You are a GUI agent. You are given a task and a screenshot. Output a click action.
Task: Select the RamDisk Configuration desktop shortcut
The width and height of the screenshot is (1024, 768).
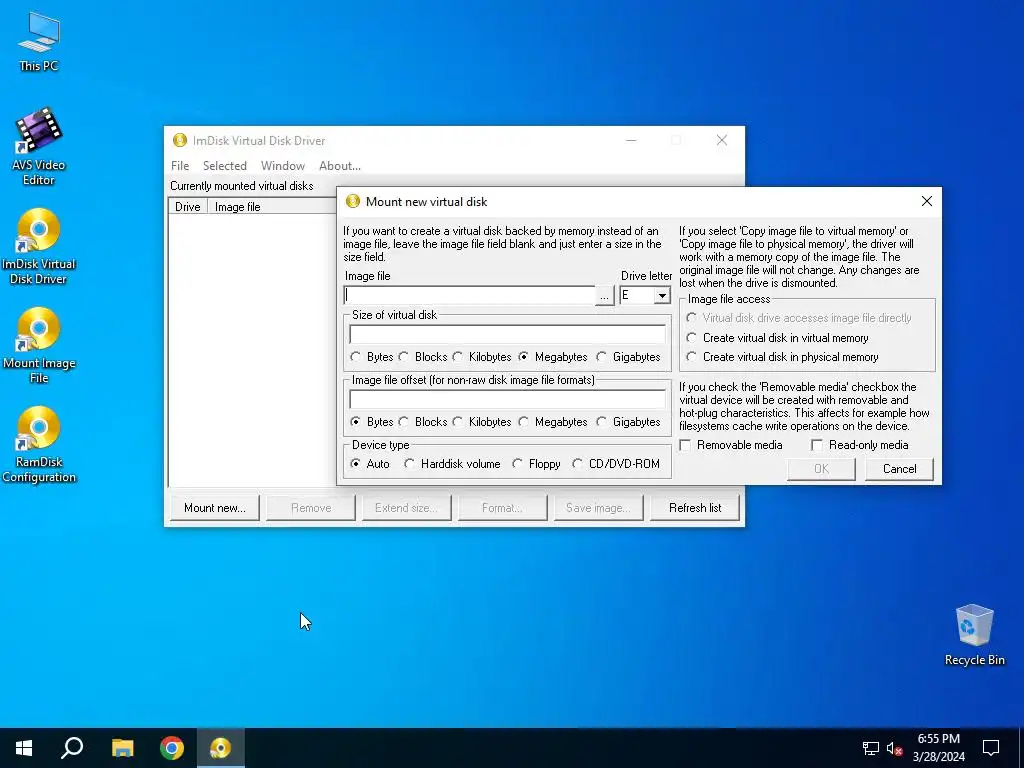(x=39, y=444)
